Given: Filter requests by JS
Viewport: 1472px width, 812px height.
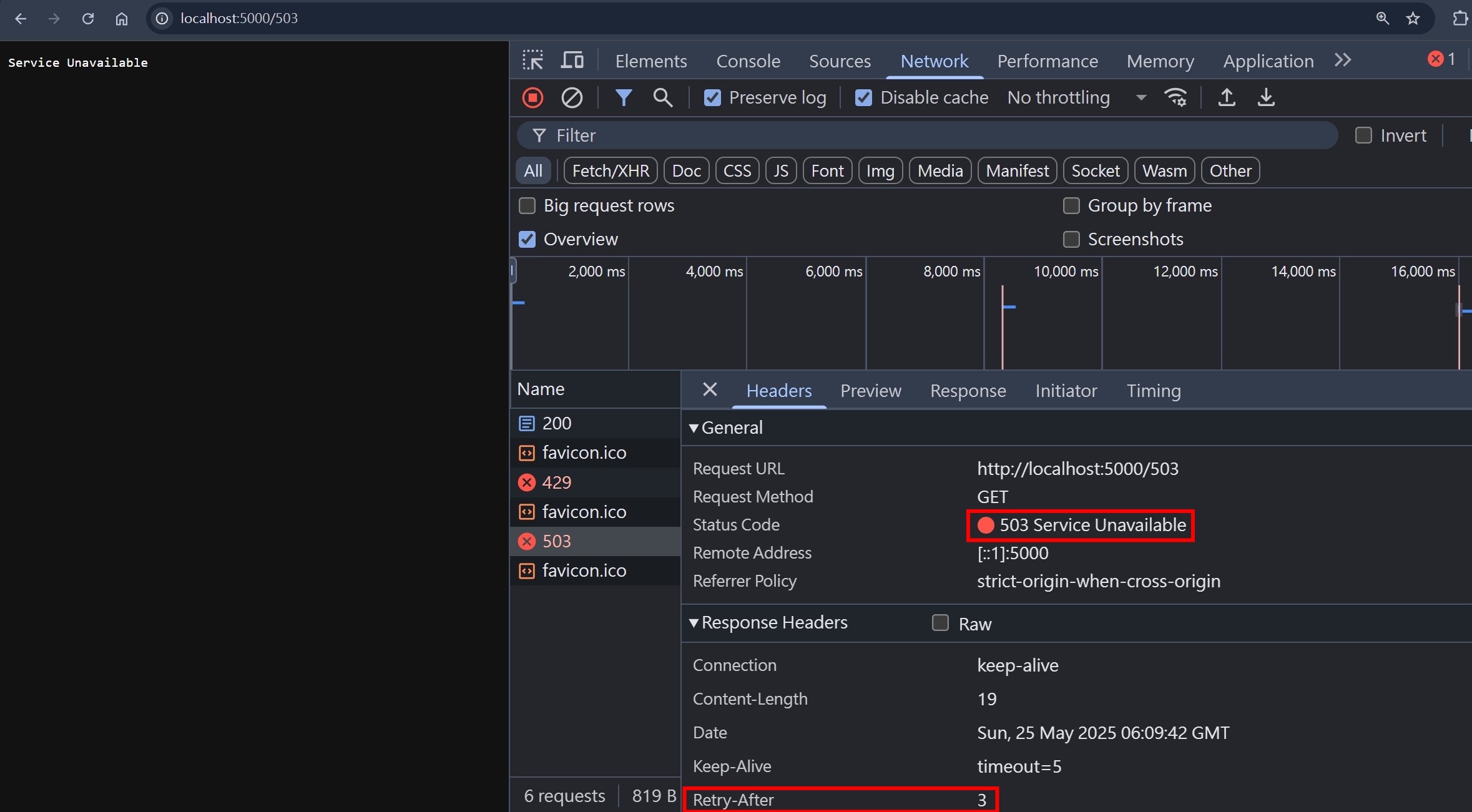Looking at the screenshot, I should 781,171.
